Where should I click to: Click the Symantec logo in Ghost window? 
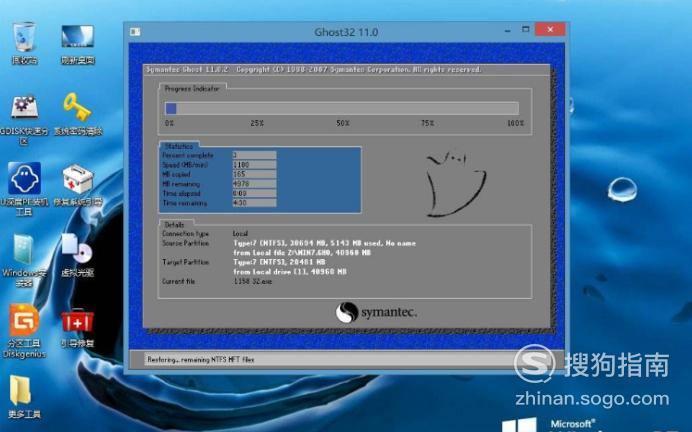coord(376,312)
